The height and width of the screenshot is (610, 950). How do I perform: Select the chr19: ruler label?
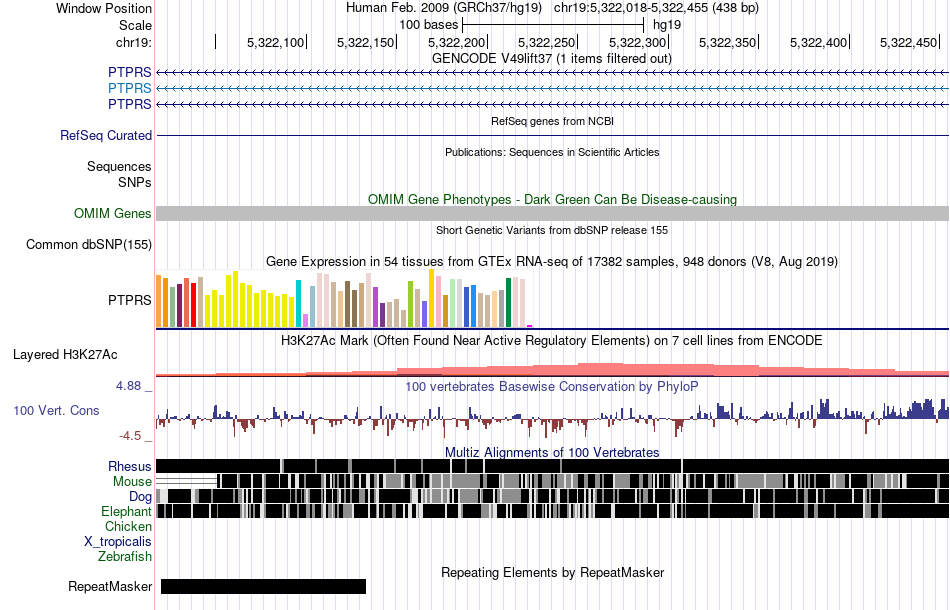point(133,42)
